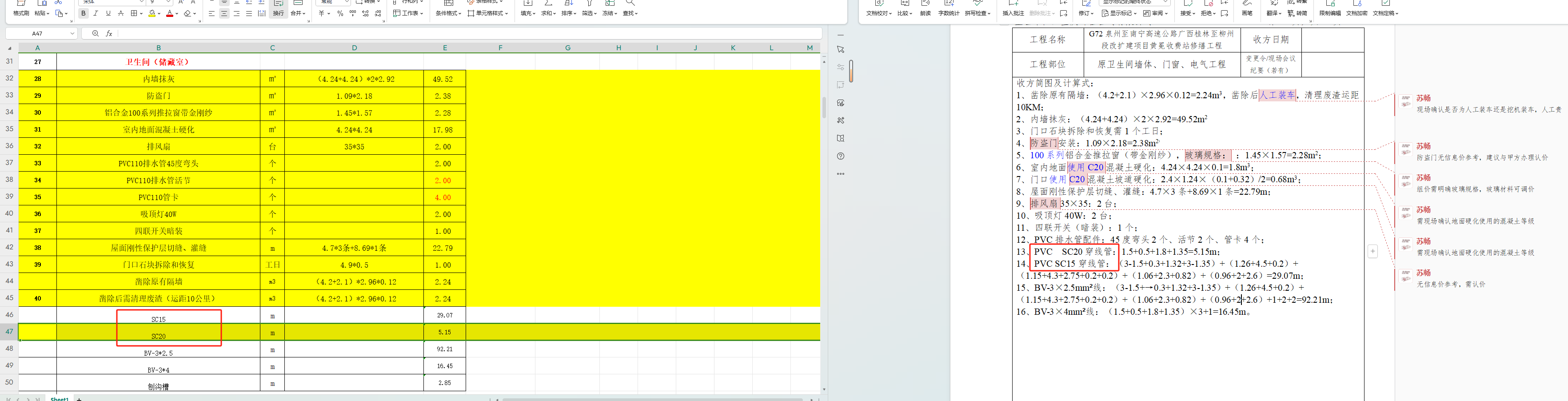The image size is (1568, 401).
Task: Open the fill color dropdown arrow
Action: pyautogui.click(x=160, y=13)
